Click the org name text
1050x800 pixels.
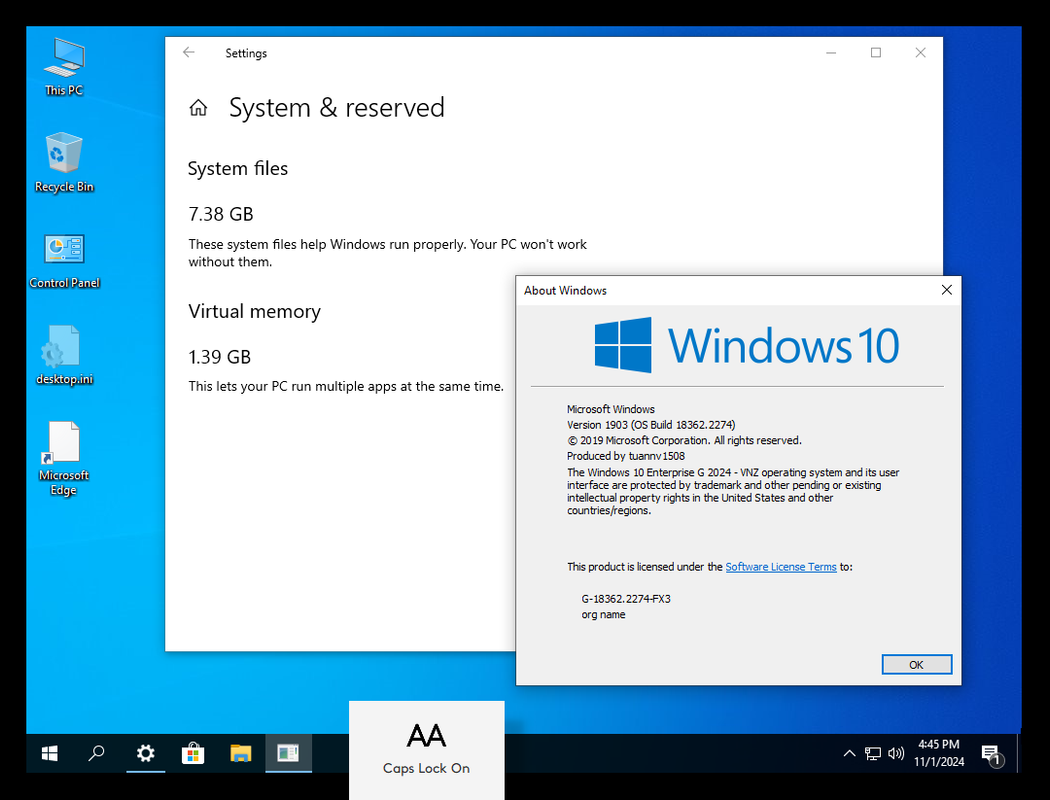point(603,615)
